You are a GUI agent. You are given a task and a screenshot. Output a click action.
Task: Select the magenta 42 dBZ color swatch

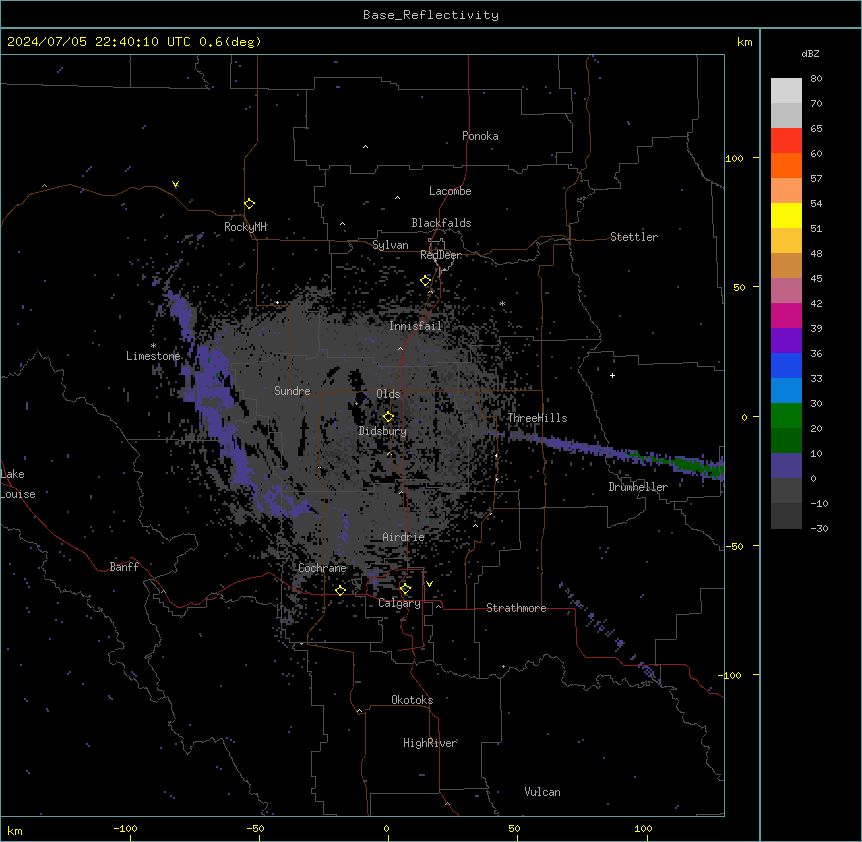(786, 315)
